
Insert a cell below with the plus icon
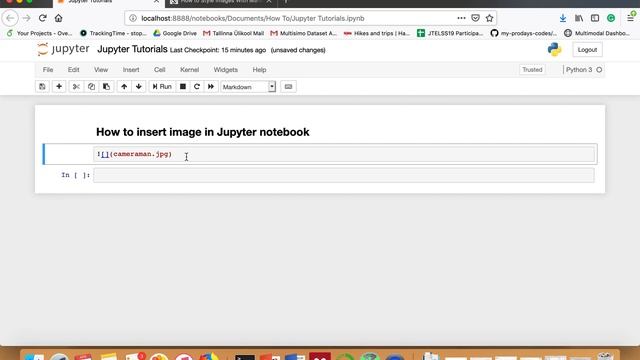tap(59, 87)
